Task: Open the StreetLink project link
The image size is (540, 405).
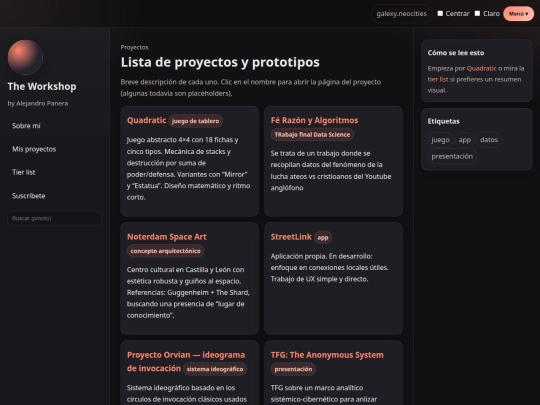Action: [291, 237]
